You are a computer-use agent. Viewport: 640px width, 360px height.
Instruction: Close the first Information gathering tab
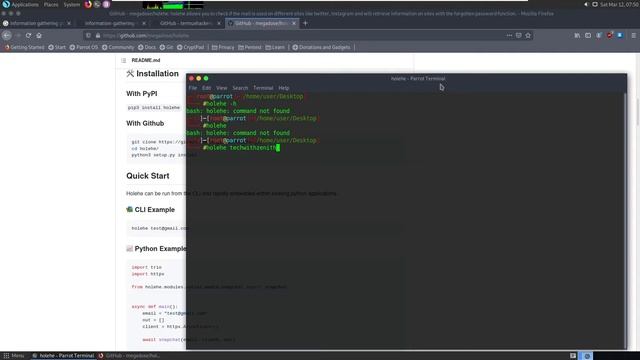(69, 23)
